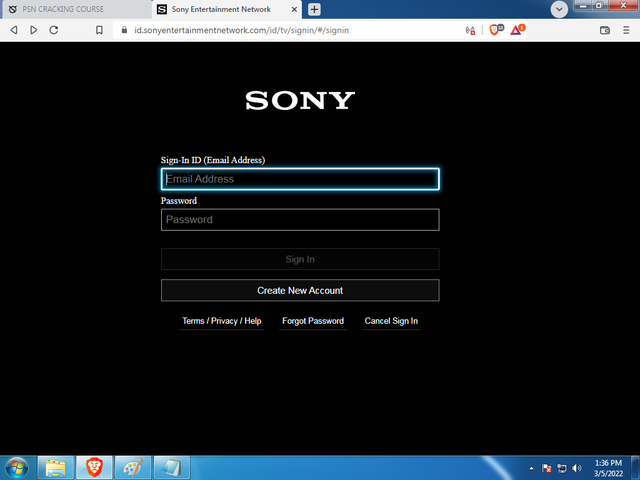Open the browser hamburger menu
The height and width of the screenshot is (480, 640).
tap(626, 30)
